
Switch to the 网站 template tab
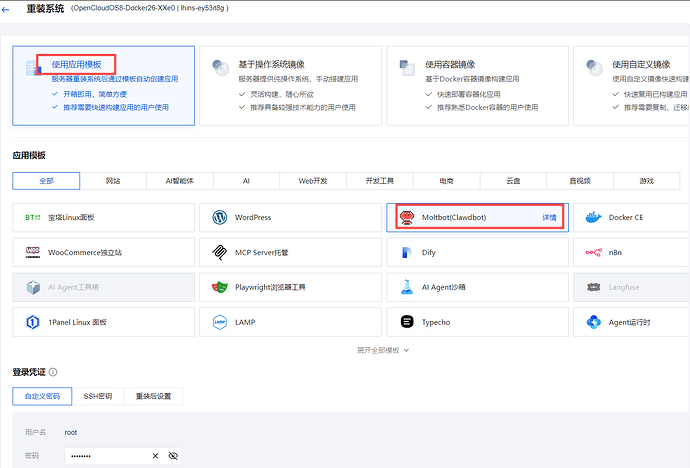(x=113, y=181)
